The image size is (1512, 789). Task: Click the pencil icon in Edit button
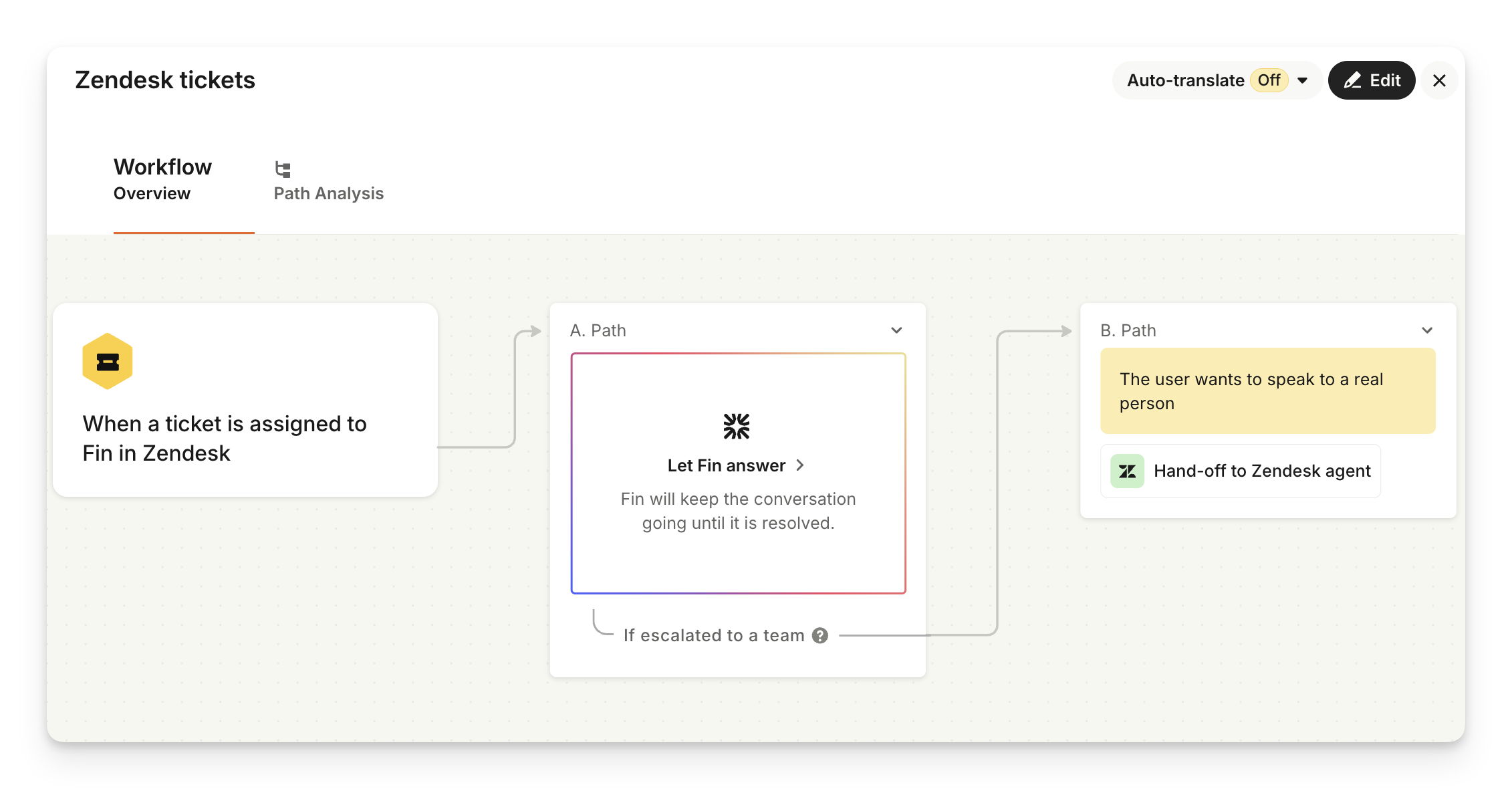coord(1353,81)
